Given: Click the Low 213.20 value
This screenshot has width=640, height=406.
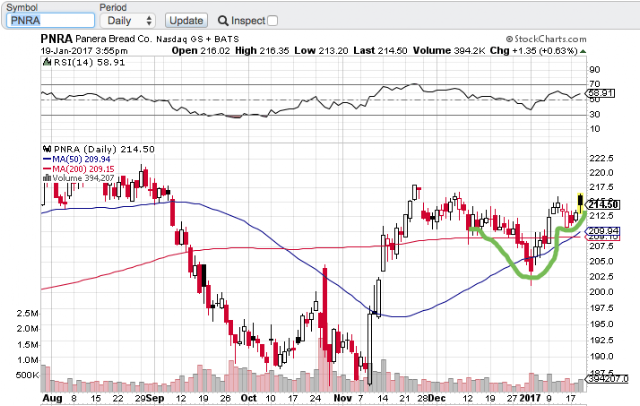Looking at the screenshot, I should pyautogui.click(x=321, y=51).
